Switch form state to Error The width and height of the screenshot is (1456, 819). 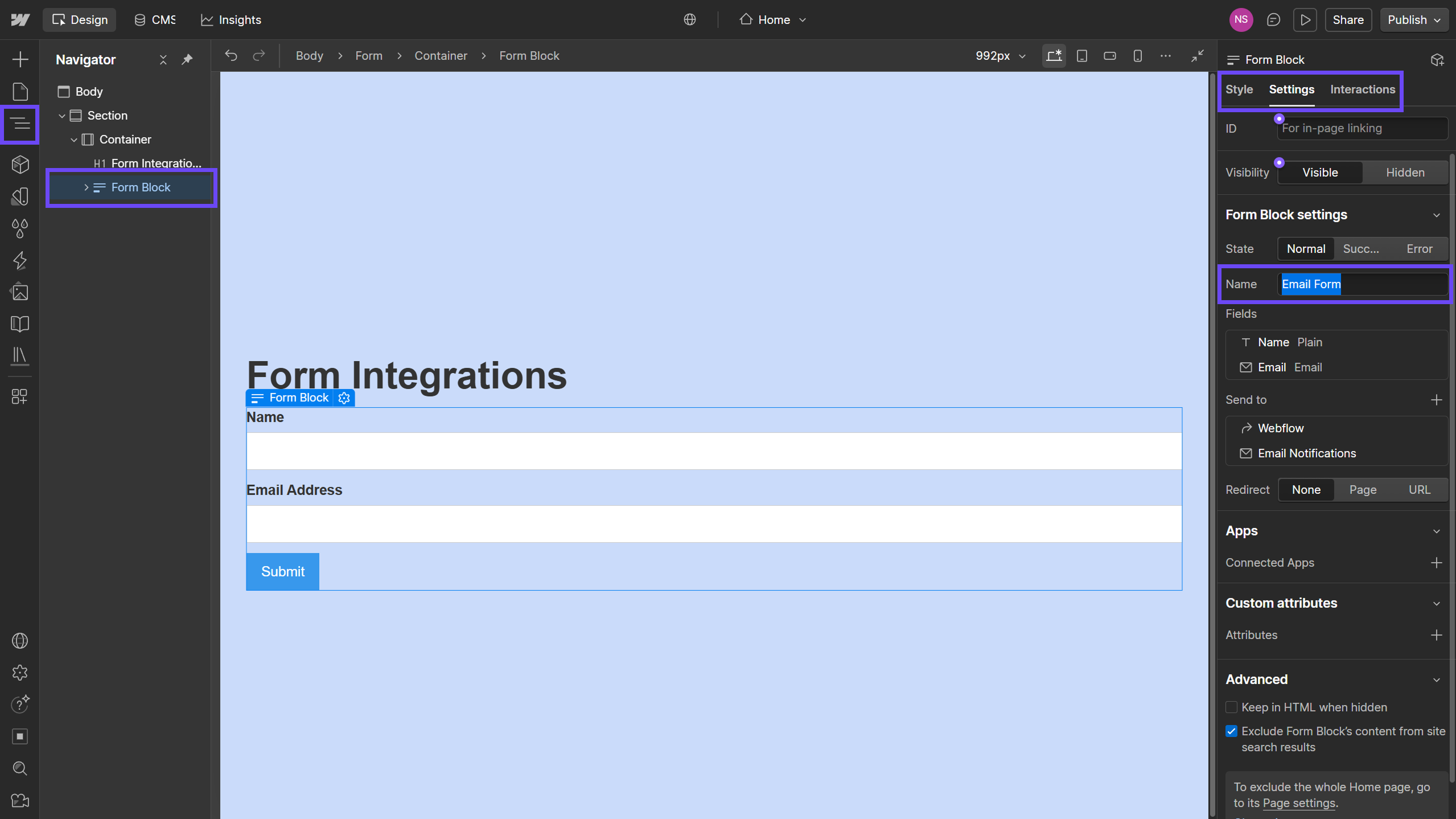click(1419, 249)
